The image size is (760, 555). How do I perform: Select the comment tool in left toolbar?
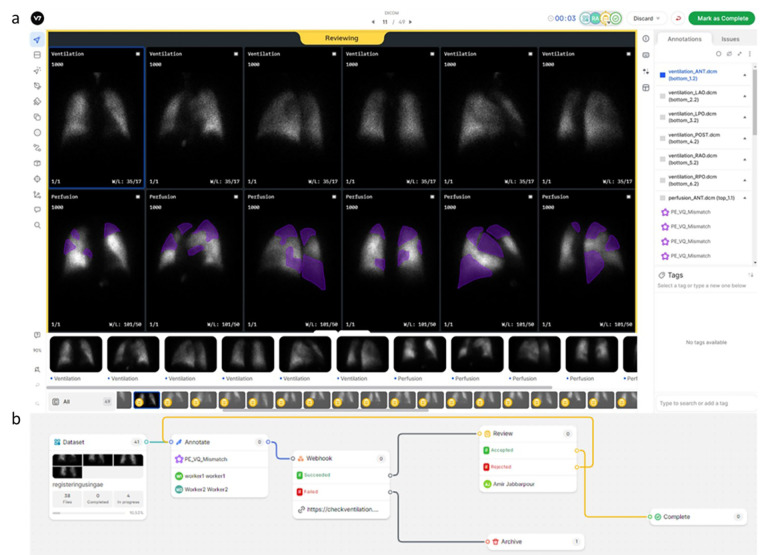tap(37, 209)
